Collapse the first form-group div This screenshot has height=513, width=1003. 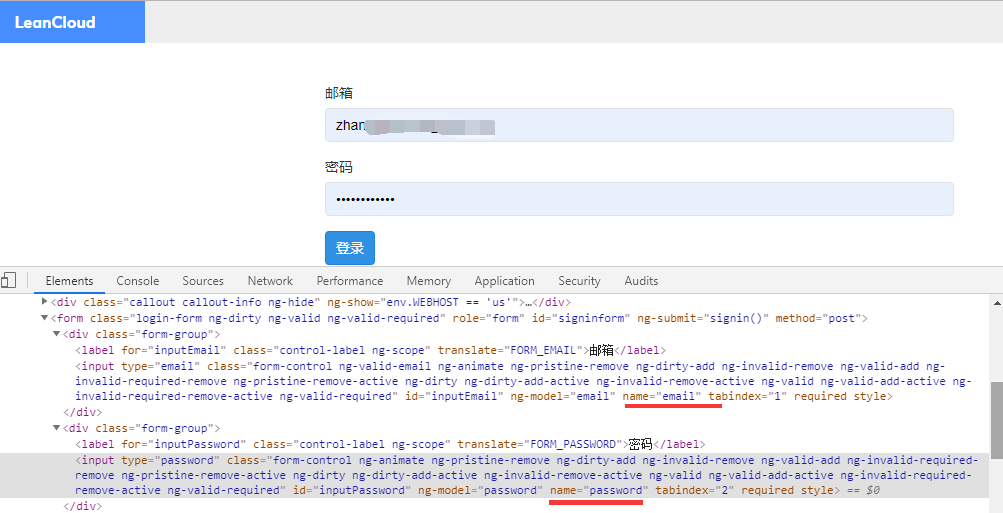tap(56, 334)
